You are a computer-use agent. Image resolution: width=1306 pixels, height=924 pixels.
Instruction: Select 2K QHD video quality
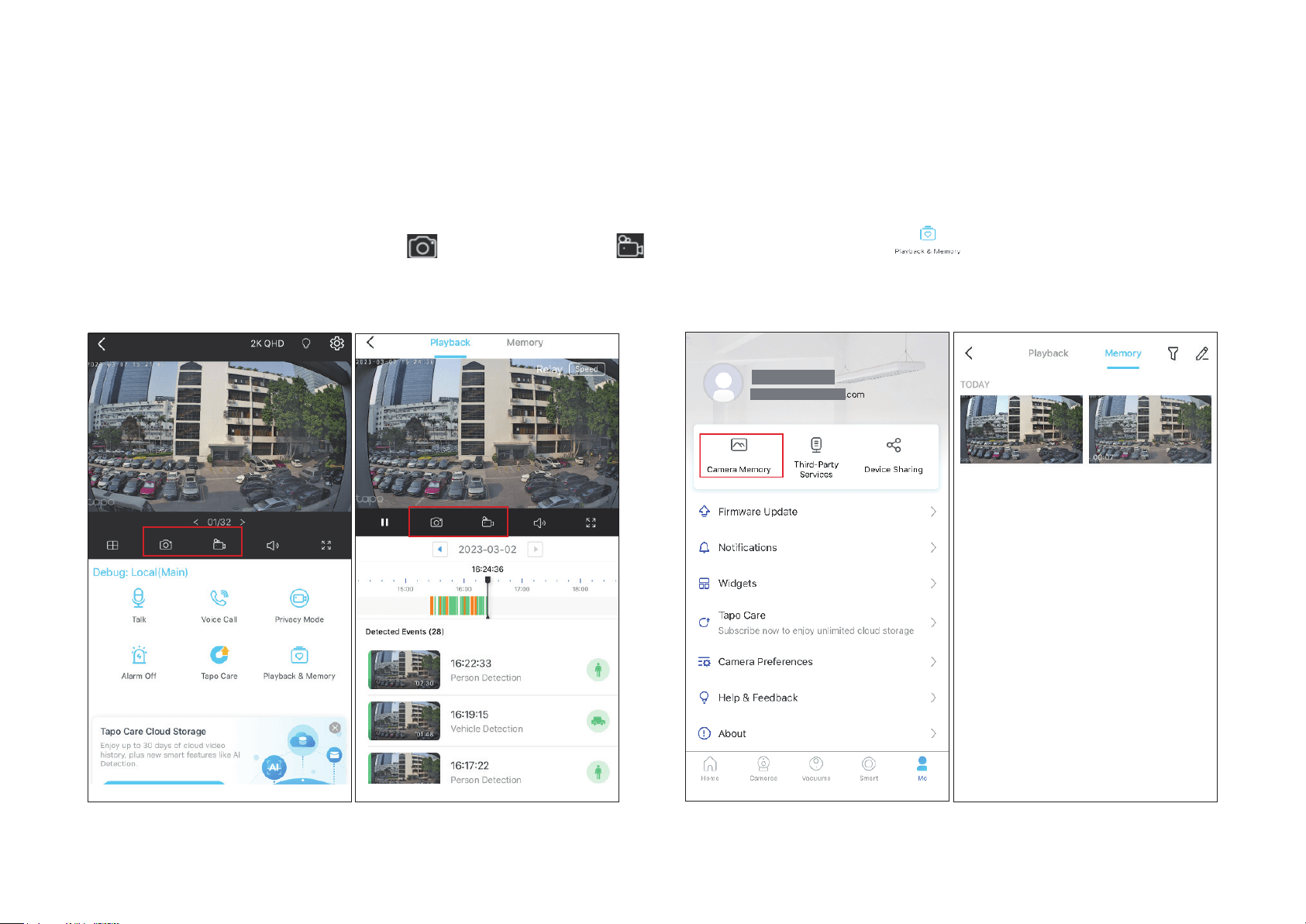click(x=267, y=343)
